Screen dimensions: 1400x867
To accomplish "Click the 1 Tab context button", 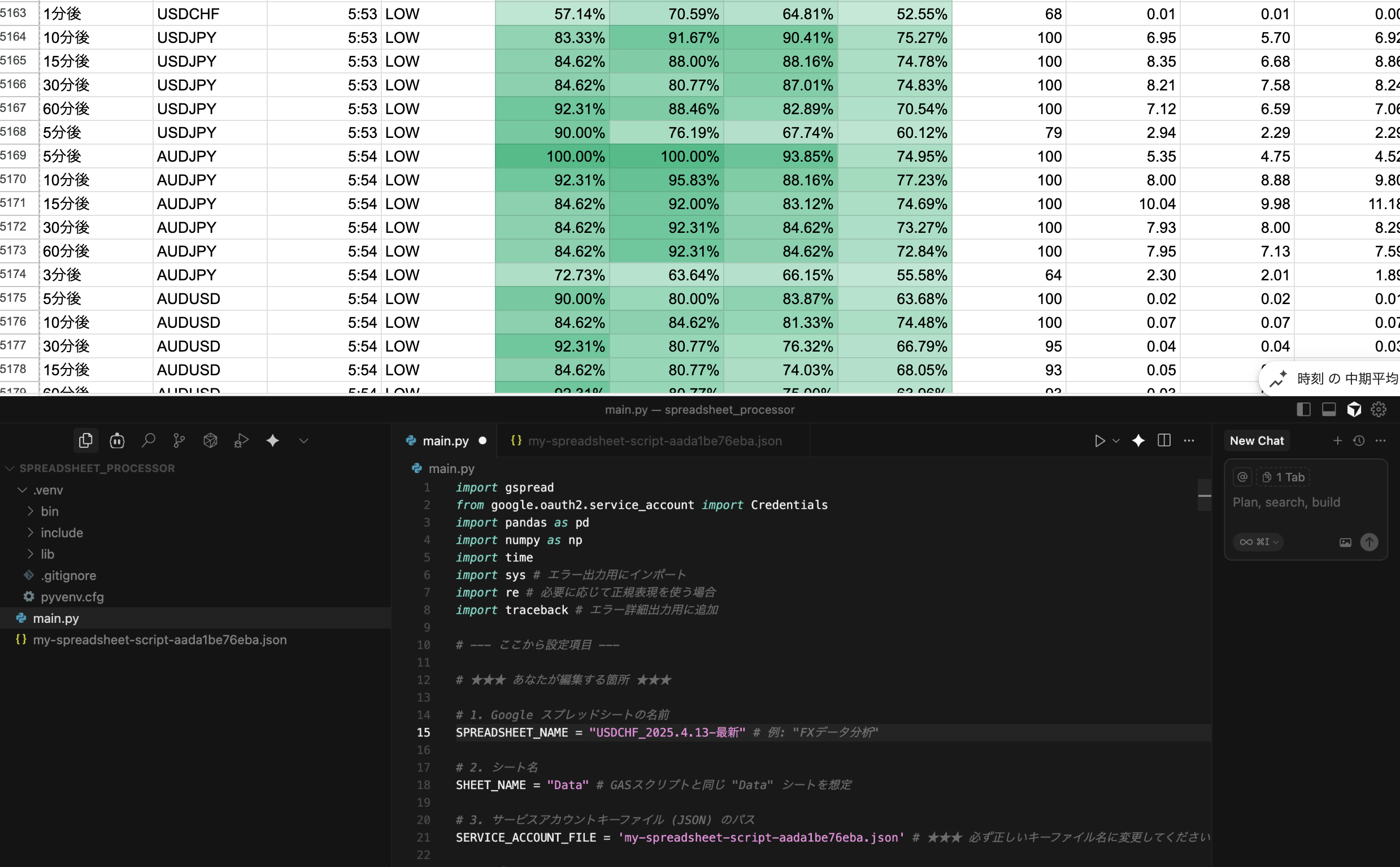I will [x=1284, y=477].
